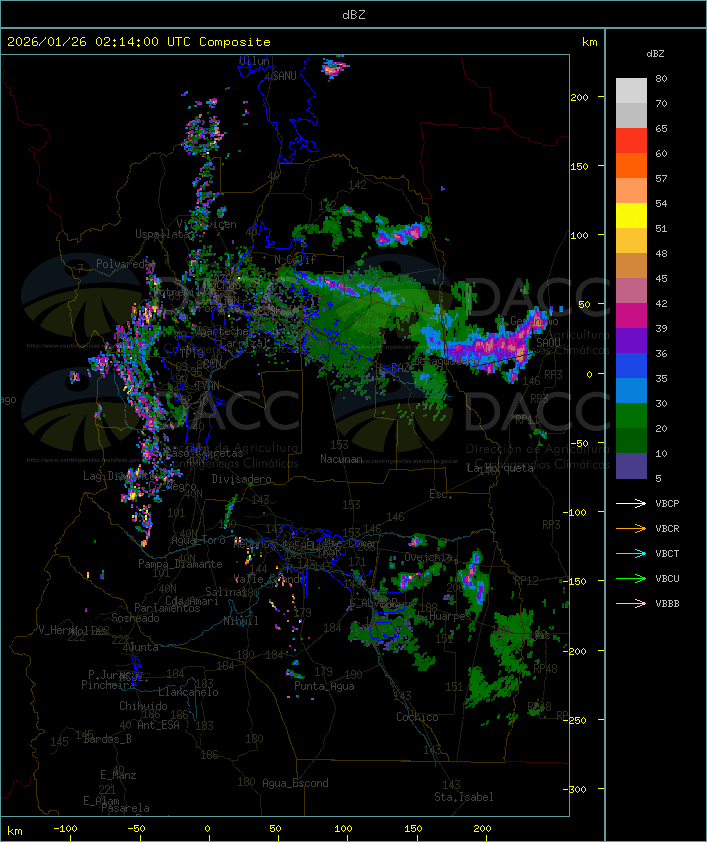
Task: Click the 80 value in the dBZ legend
Action: pos(661,78)
